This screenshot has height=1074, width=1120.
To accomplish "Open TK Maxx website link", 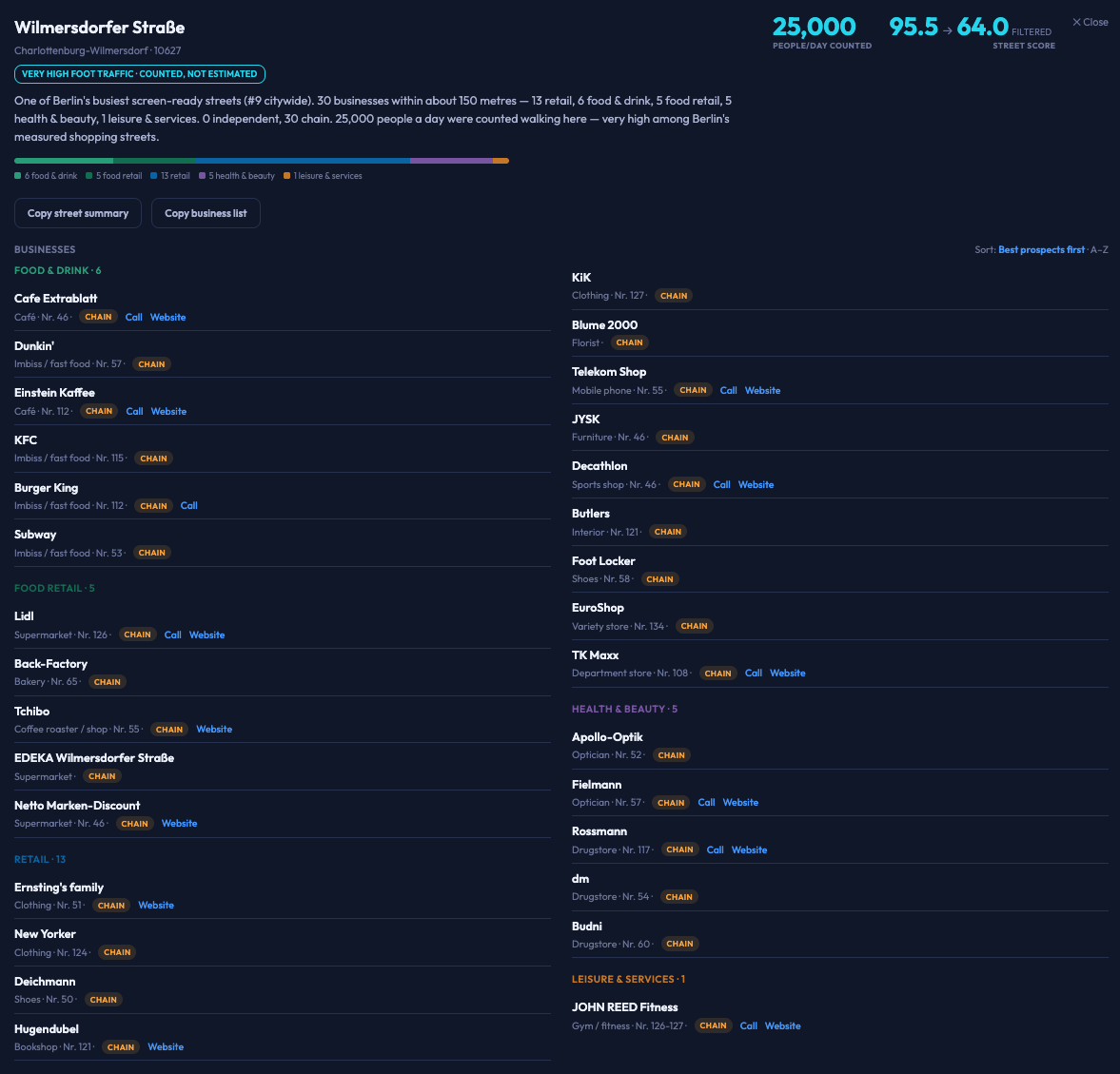I will tap(788, 674).
